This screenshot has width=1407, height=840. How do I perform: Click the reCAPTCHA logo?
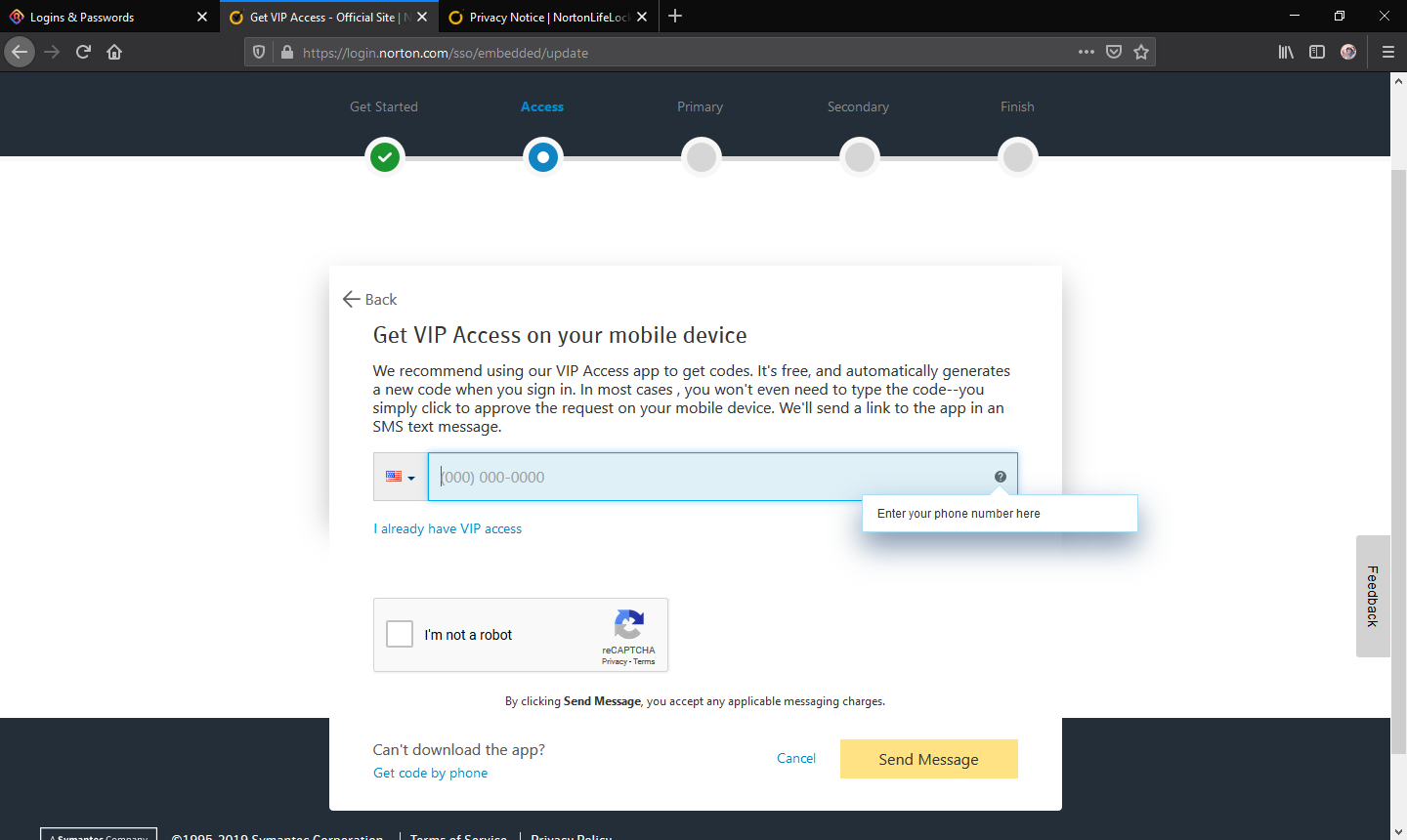(x=629, y=624)
